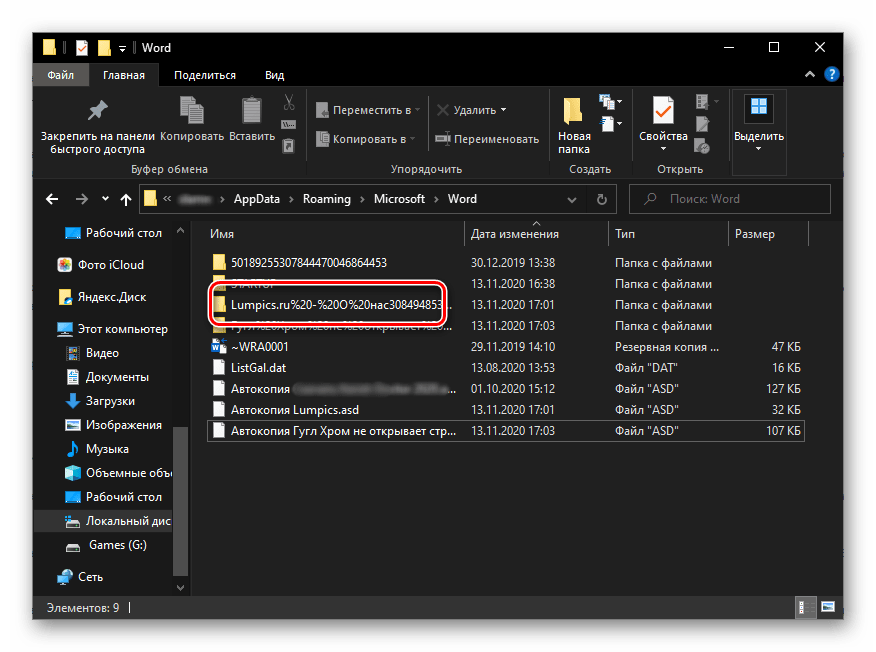Click the Refresh address bar icon
Image resolution: width=876 pixels, height=652 pixels.
coord(602,199)
